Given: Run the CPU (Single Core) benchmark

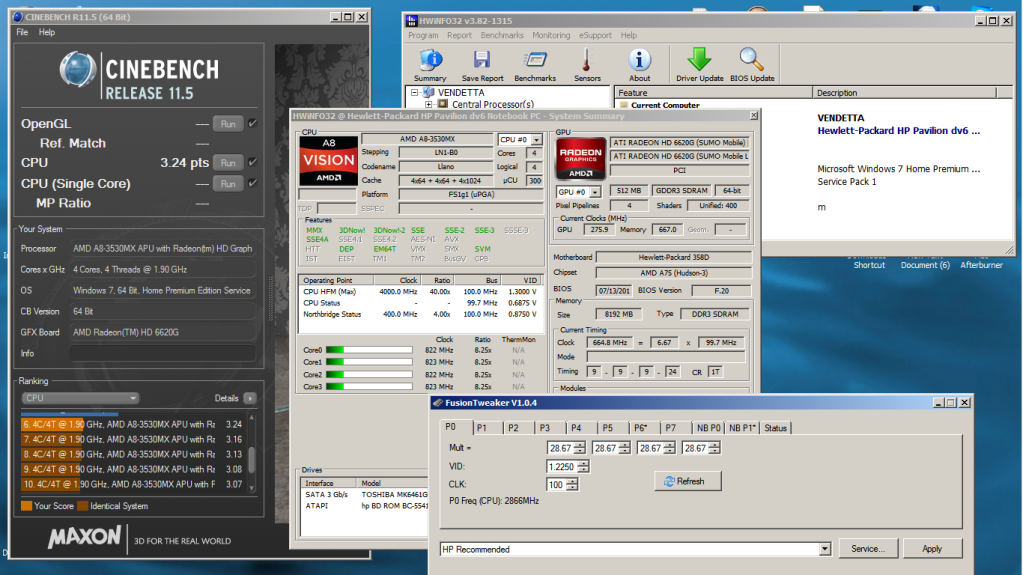Looking at the screenshot, I should (x=228, y=184).
